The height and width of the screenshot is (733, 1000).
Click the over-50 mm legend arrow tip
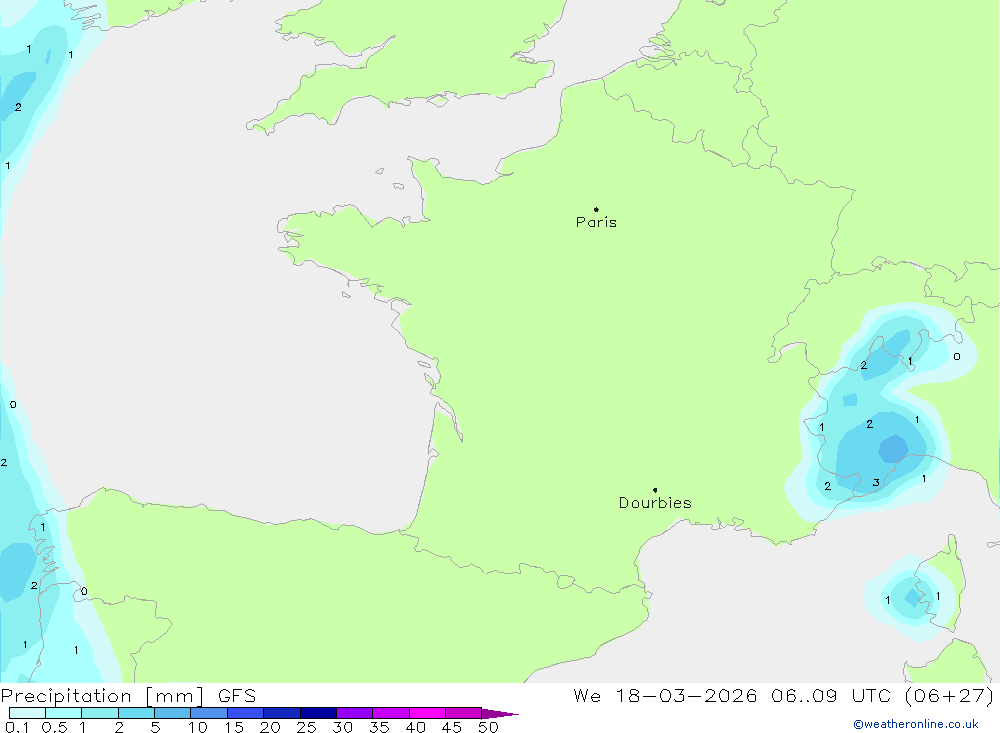[x=500, y=714]
